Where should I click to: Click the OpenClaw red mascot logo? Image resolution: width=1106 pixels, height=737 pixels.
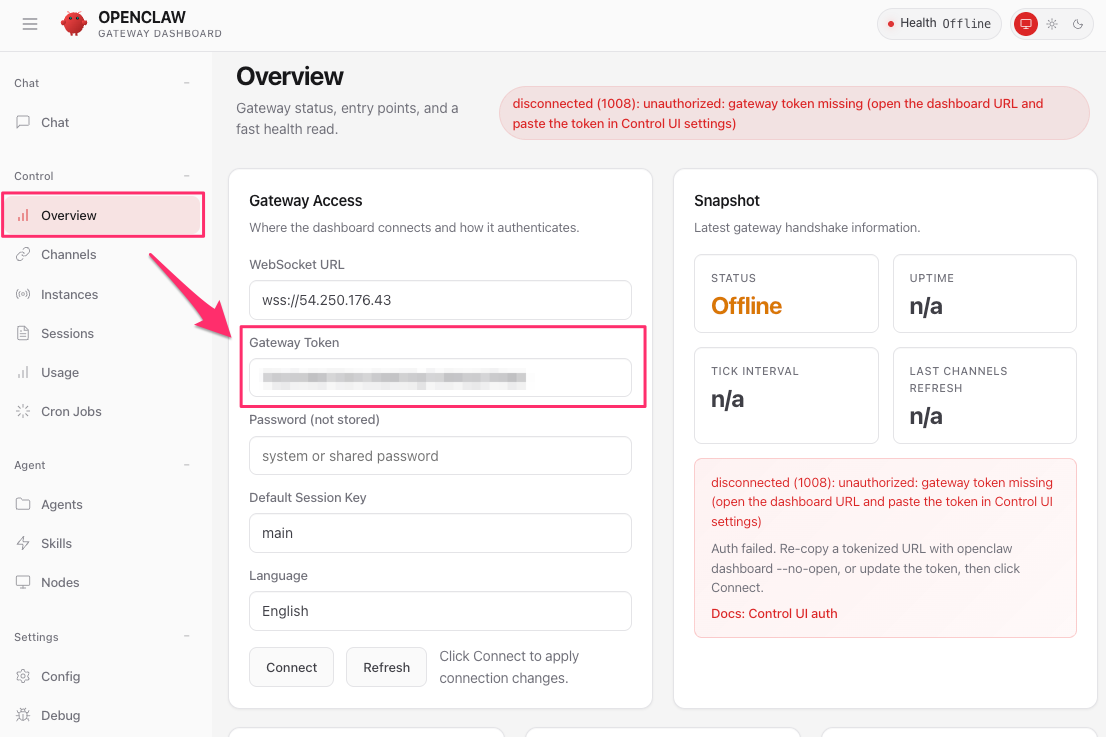coord(74,24)
